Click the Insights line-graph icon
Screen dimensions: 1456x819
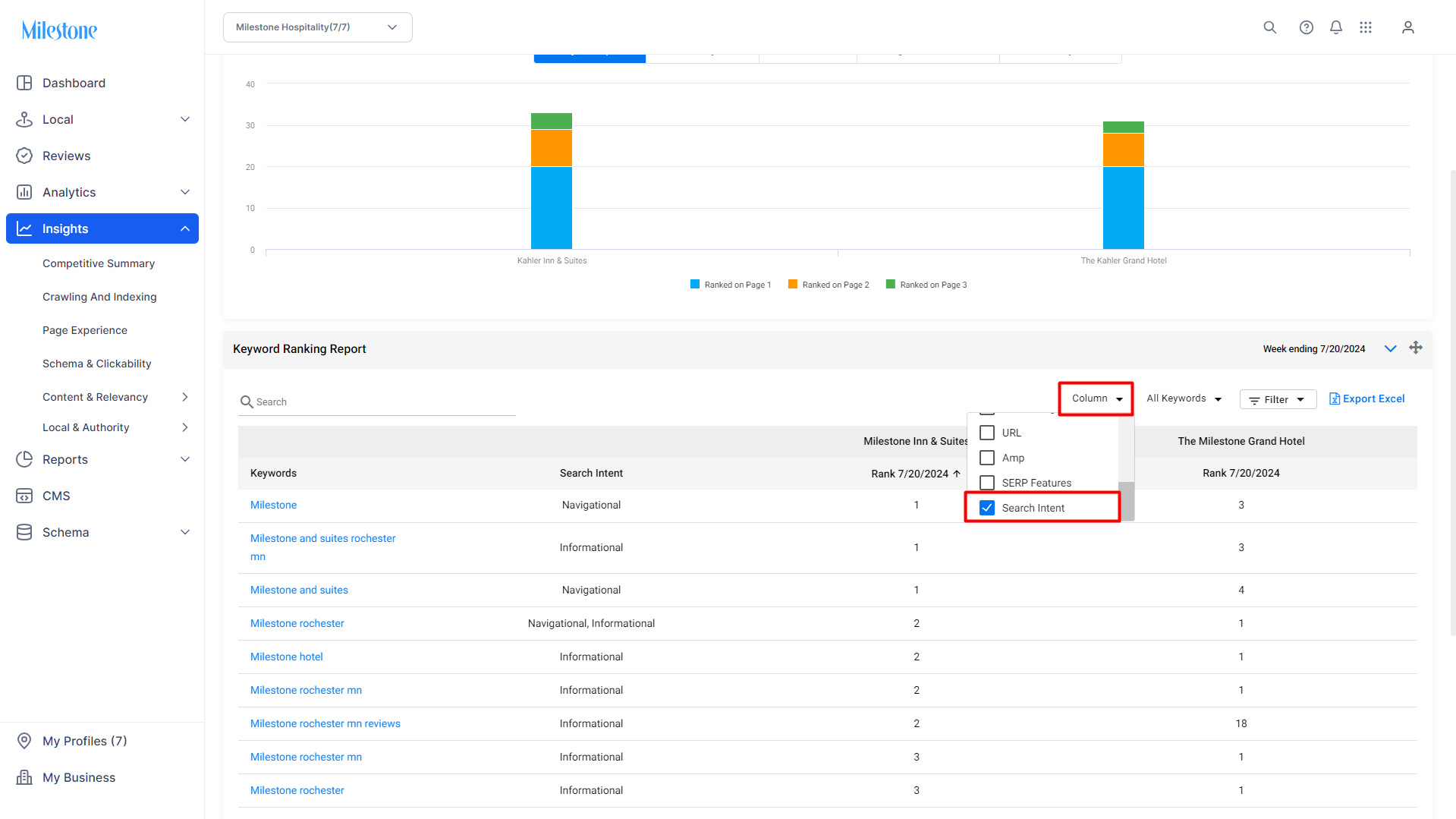24,228
